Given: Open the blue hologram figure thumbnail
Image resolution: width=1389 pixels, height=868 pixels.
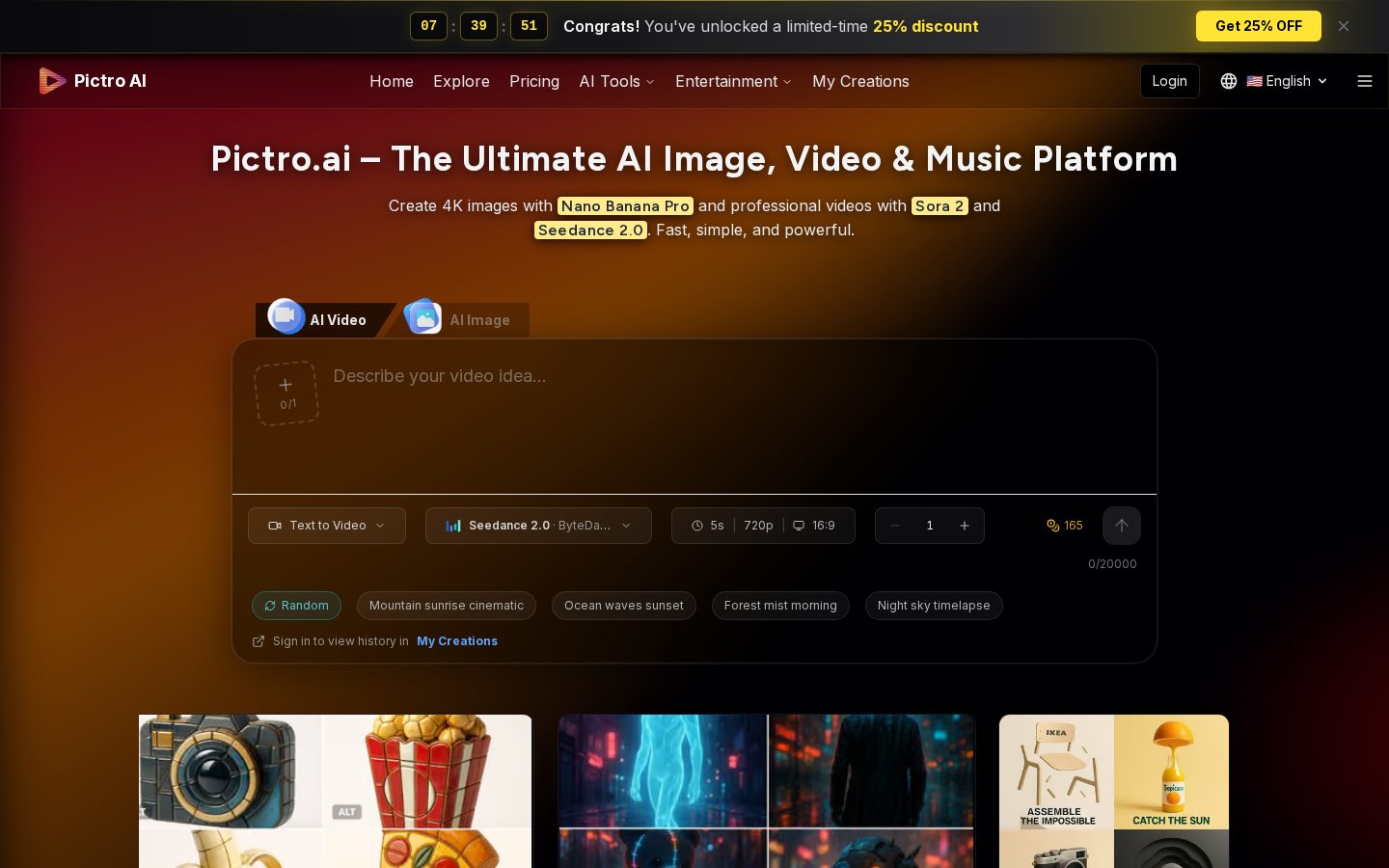Looking at the screenshot, I should pos(767,791).
